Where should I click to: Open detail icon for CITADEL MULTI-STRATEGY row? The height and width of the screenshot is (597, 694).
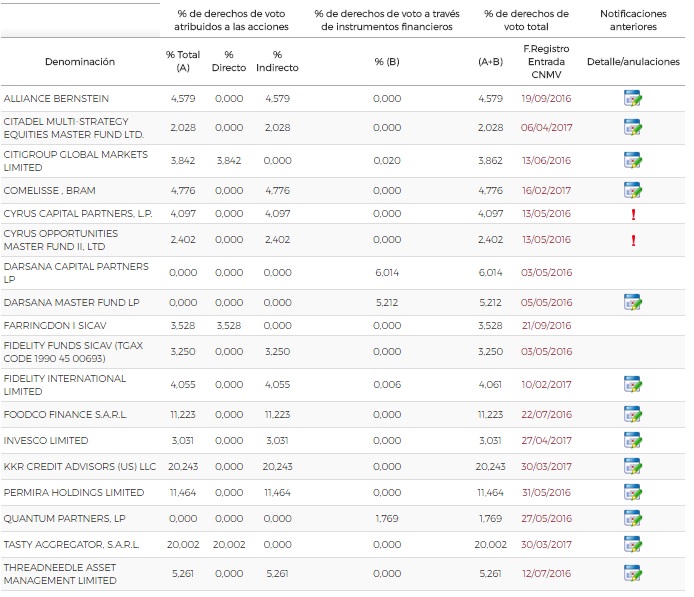(632, 127)
